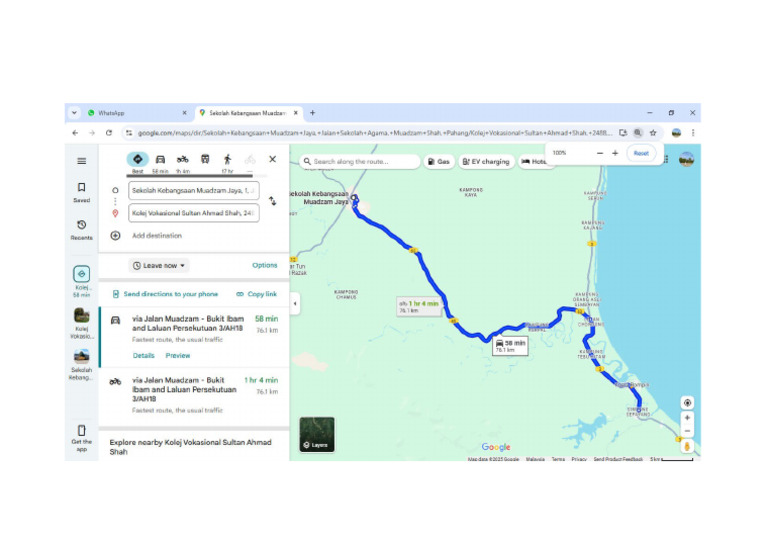768x543 pixels.
Task: Close the directions panel
Action: pos(273,159)
